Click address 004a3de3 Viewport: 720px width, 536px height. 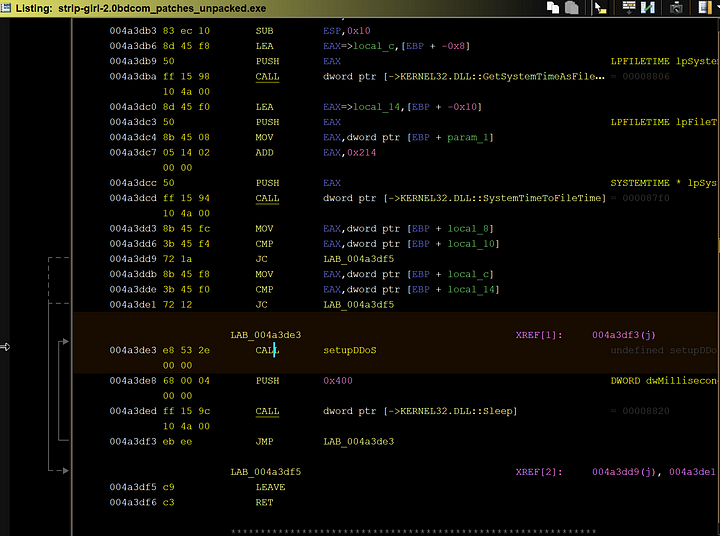pos(133,350)
